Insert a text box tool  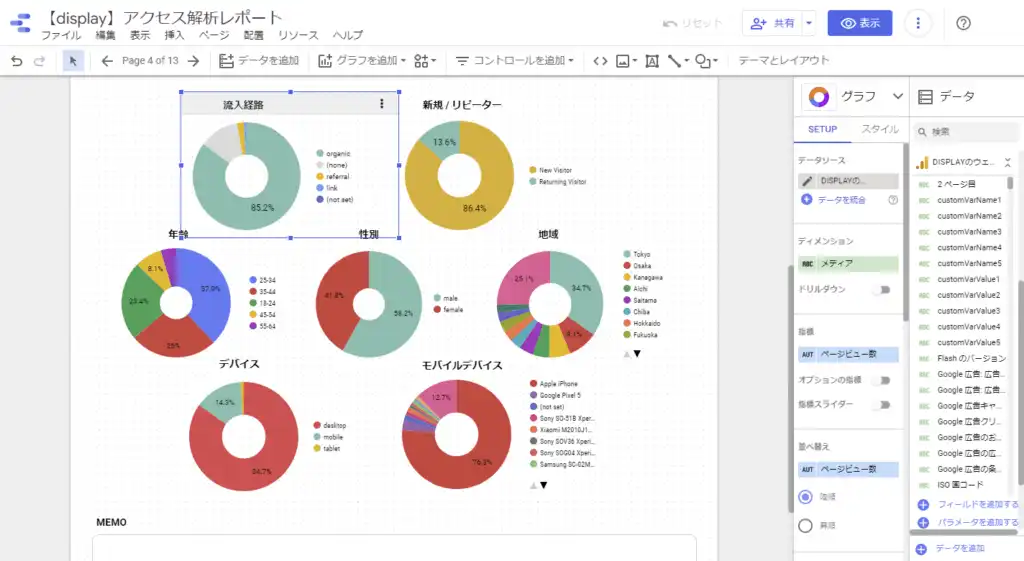coord(652,61)
